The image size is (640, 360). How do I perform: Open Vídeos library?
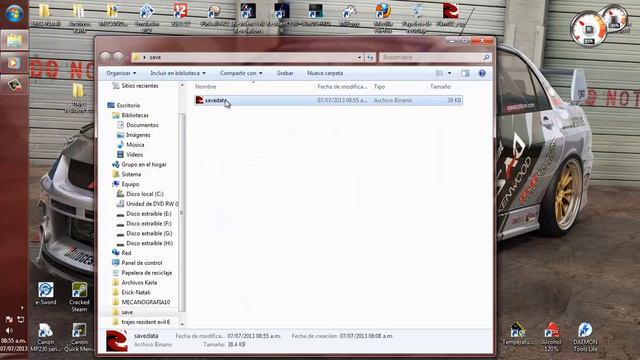[x=130, y=154]
